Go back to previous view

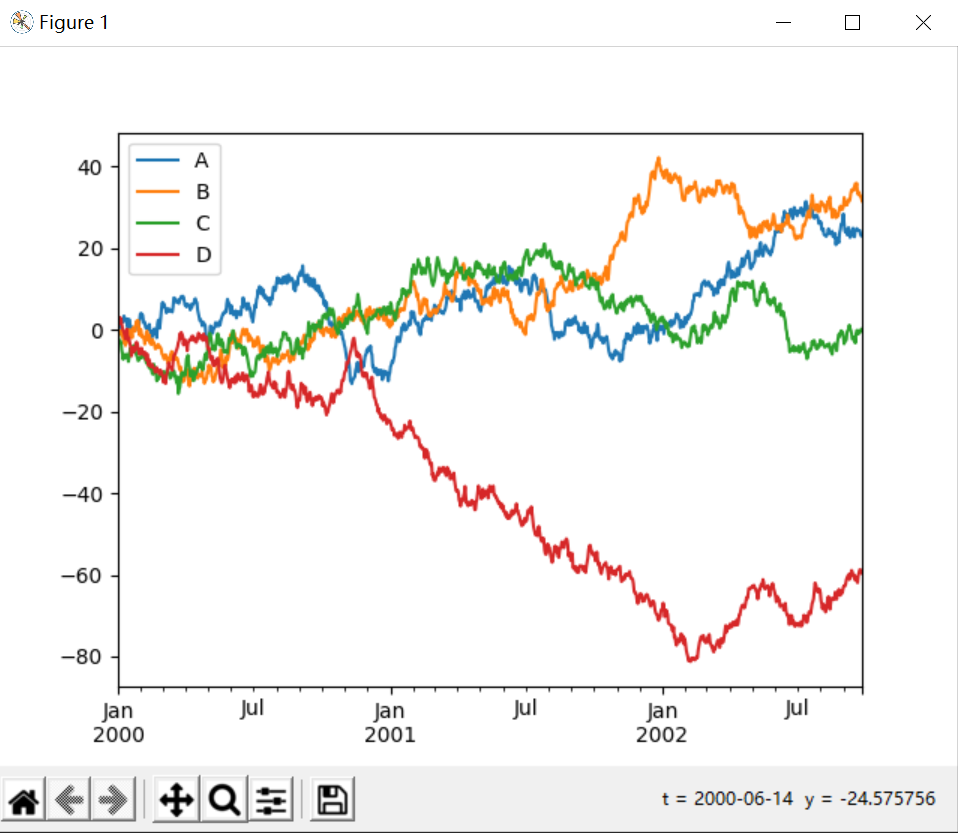[68, 799]
